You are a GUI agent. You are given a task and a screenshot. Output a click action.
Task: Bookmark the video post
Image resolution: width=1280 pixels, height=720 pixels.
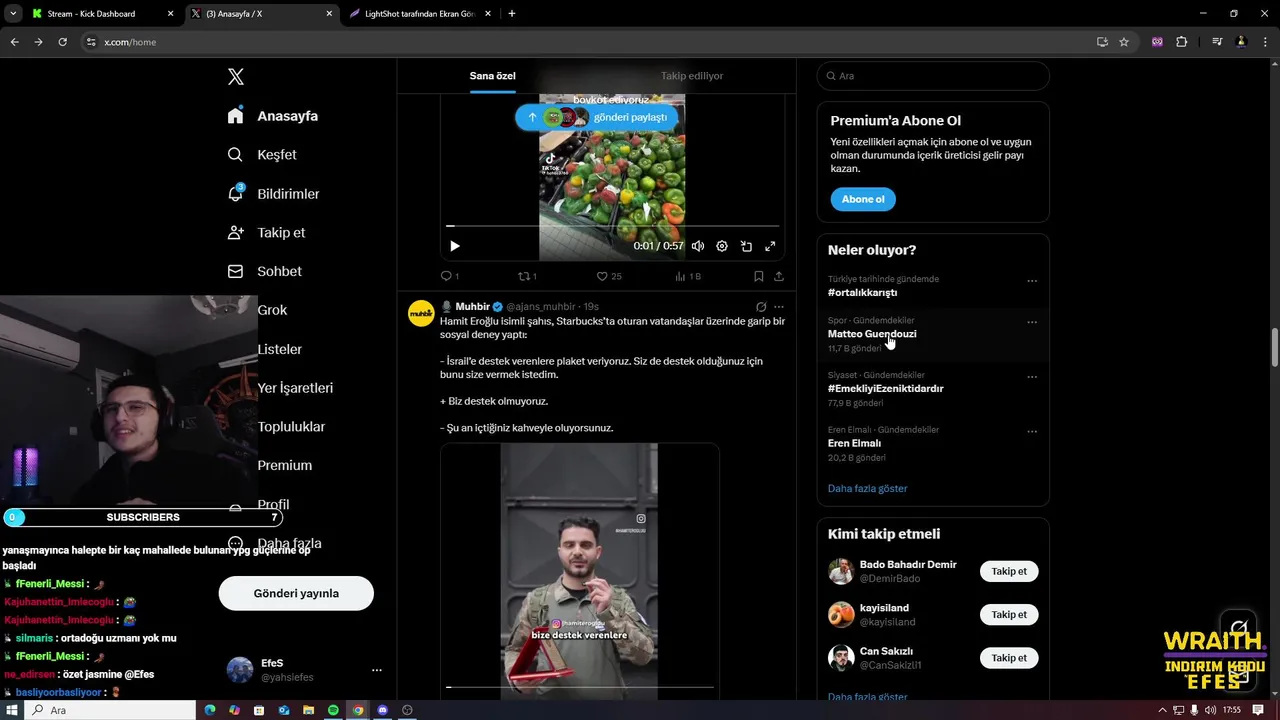(759, 276)
